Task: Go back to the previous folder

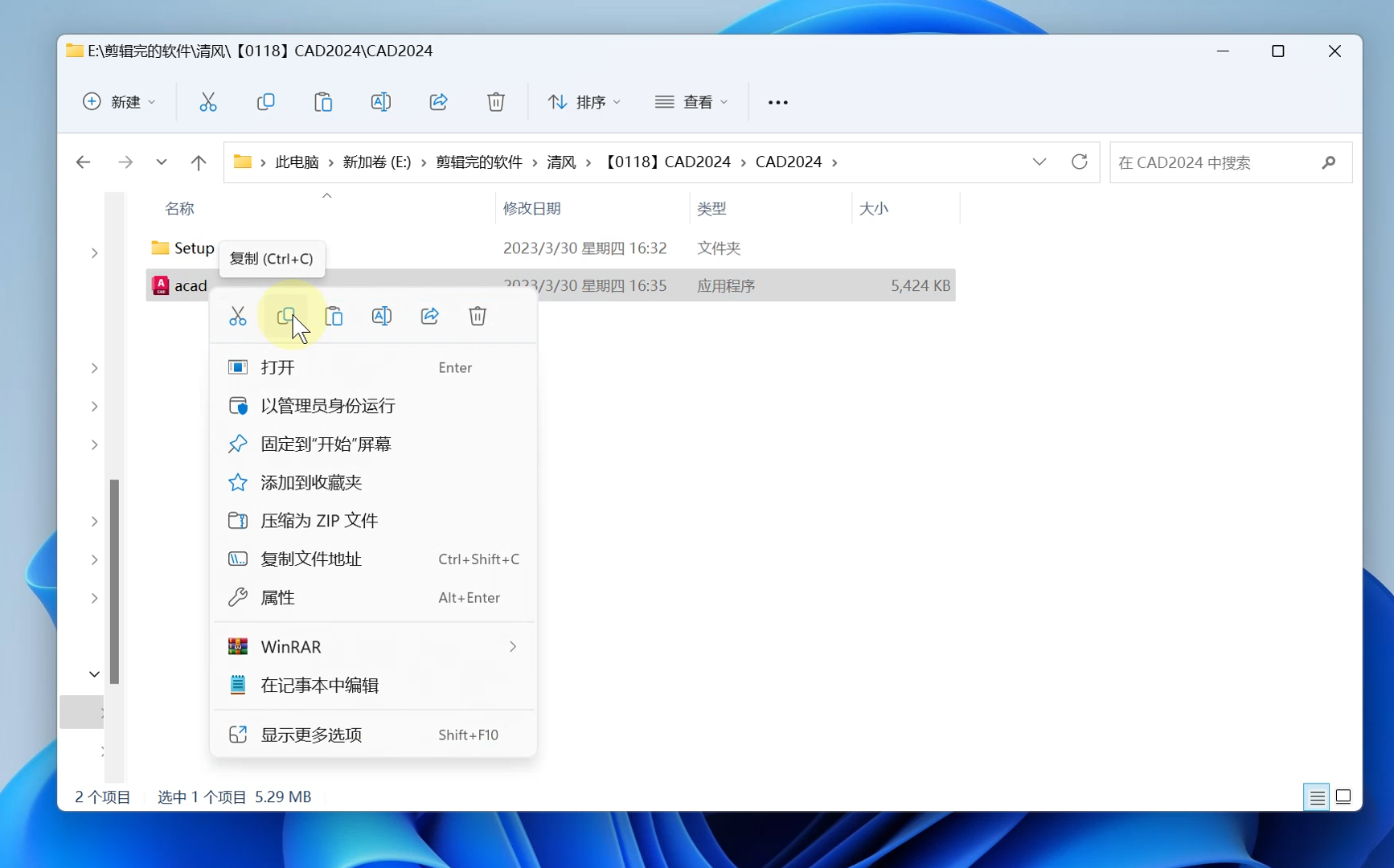Action: point(83,162)
